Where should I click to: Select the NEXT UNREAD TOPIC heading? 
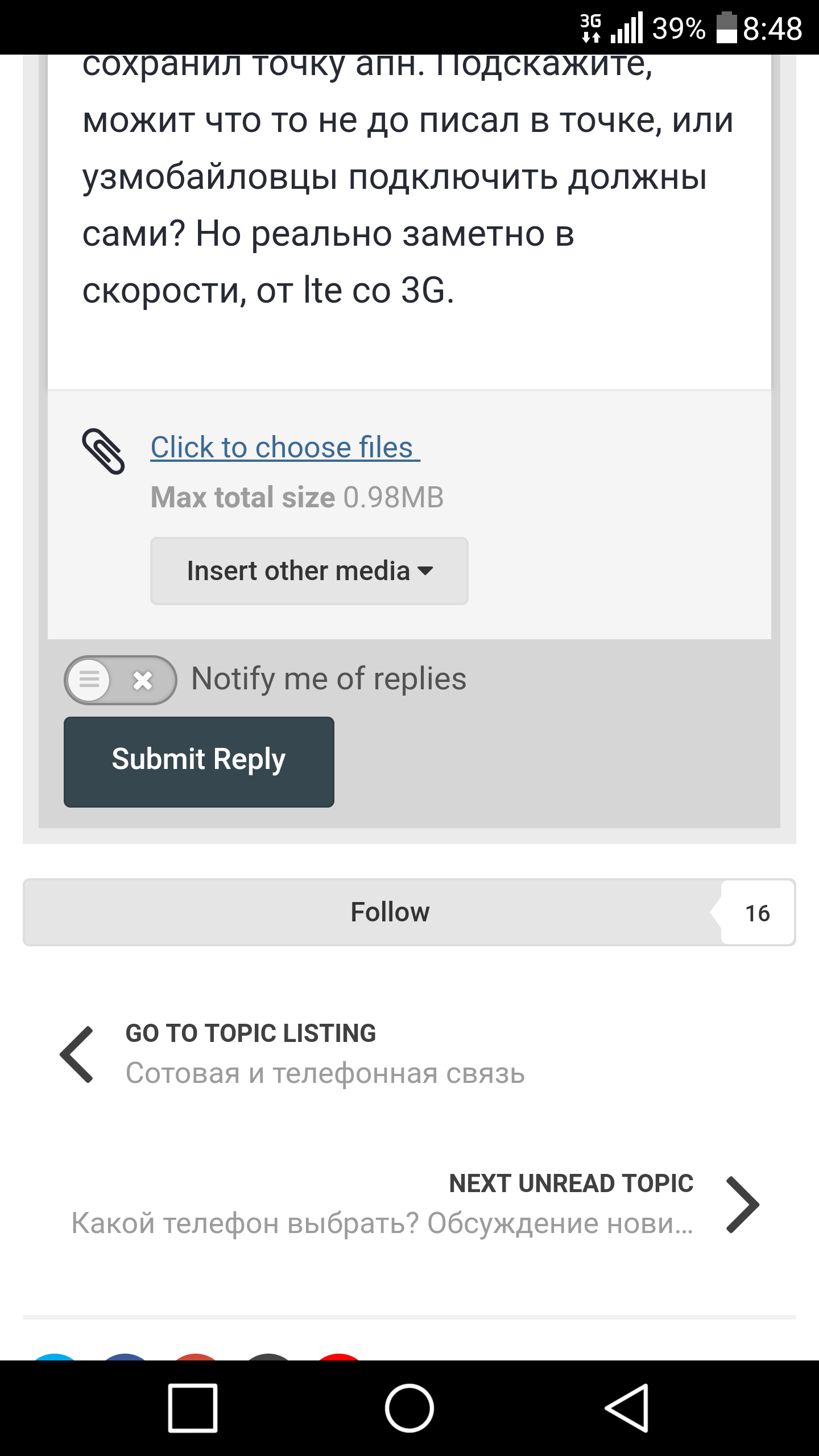pos(571,1184)
